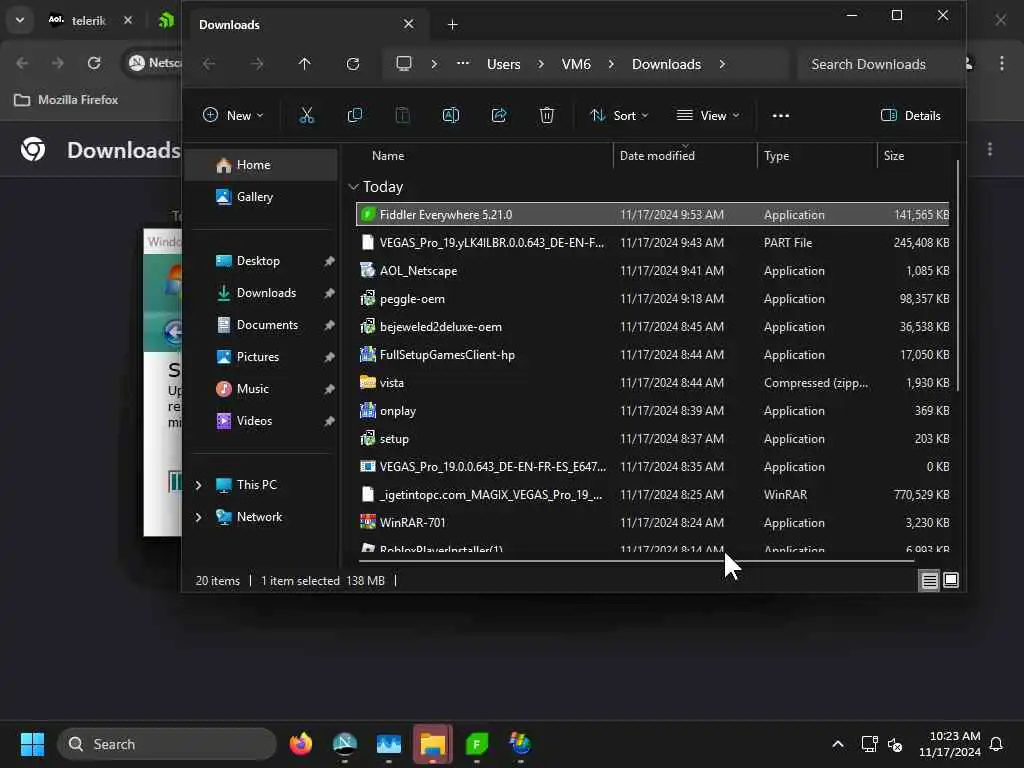Add a new Explorer tab
This screenshot has width=1024, height=768.
[452, 25]
